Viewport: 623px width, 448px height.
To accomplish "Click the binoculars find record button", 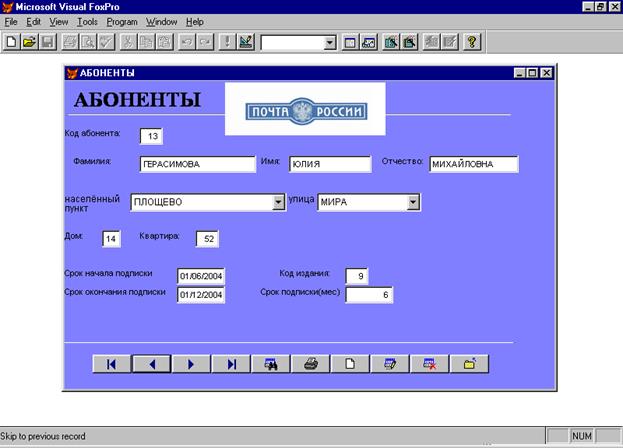I will [x=270, y=364].
